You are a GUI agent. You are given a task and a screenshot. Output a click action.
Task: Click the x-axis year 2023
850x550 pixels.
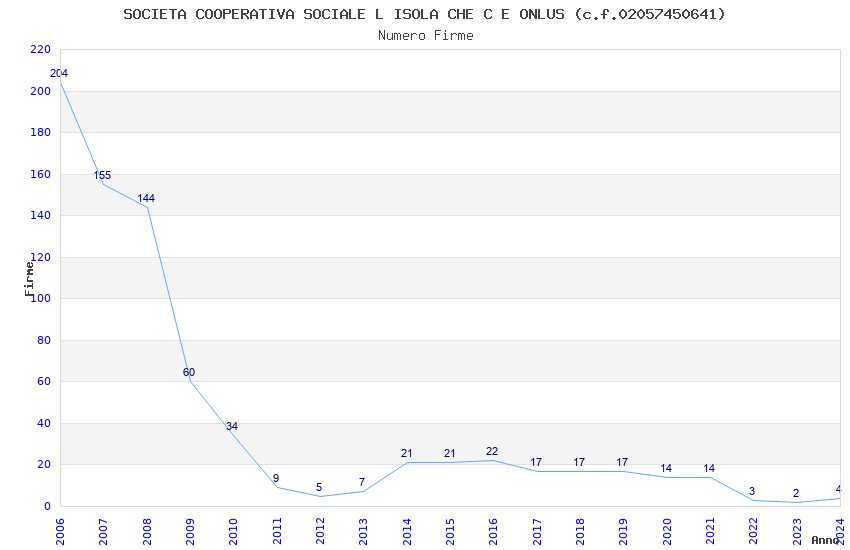(797, 532)
